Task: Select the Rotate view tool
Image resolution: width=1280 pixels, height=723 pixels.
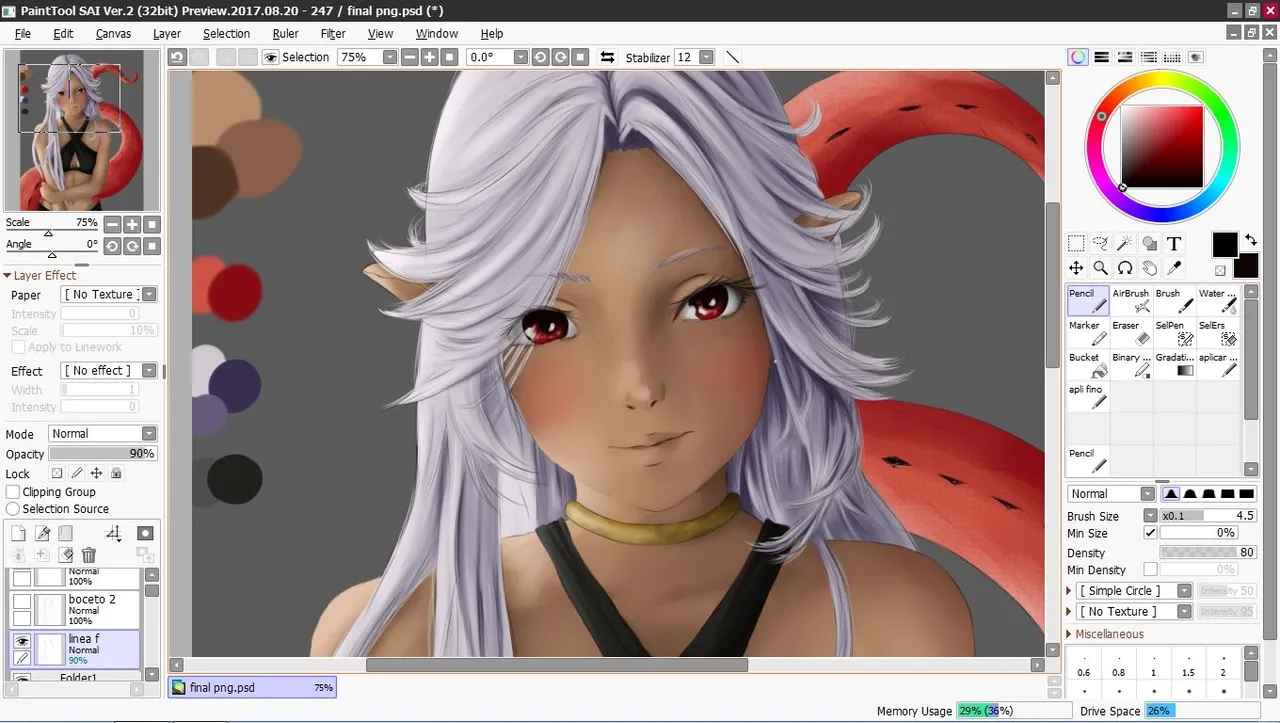Action: [1125, 268]
